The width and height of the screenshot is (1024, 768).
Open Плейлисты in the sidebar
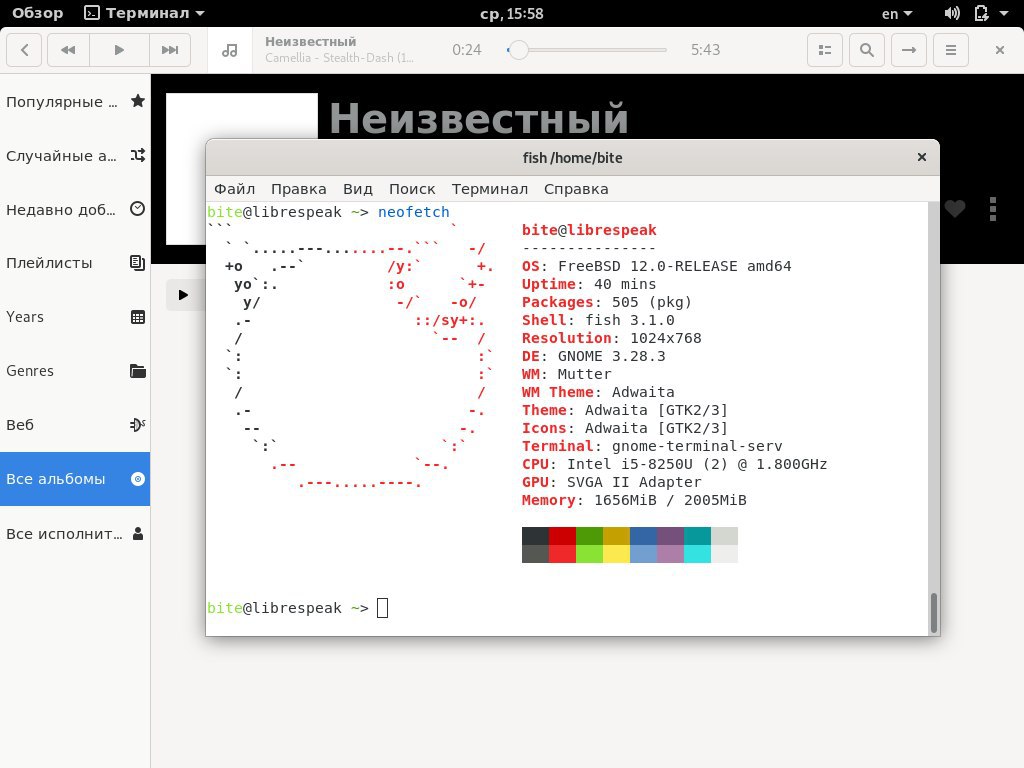(75, 263)
